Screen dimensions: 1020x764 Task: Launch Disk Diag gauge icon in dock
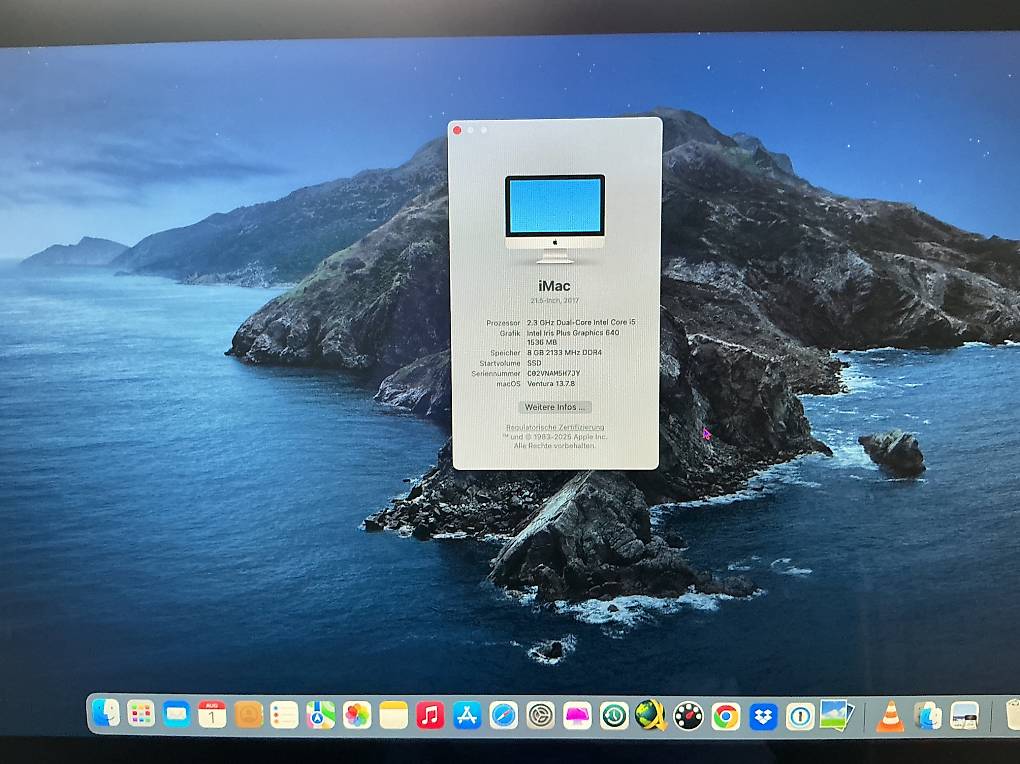tap(688, 716)
